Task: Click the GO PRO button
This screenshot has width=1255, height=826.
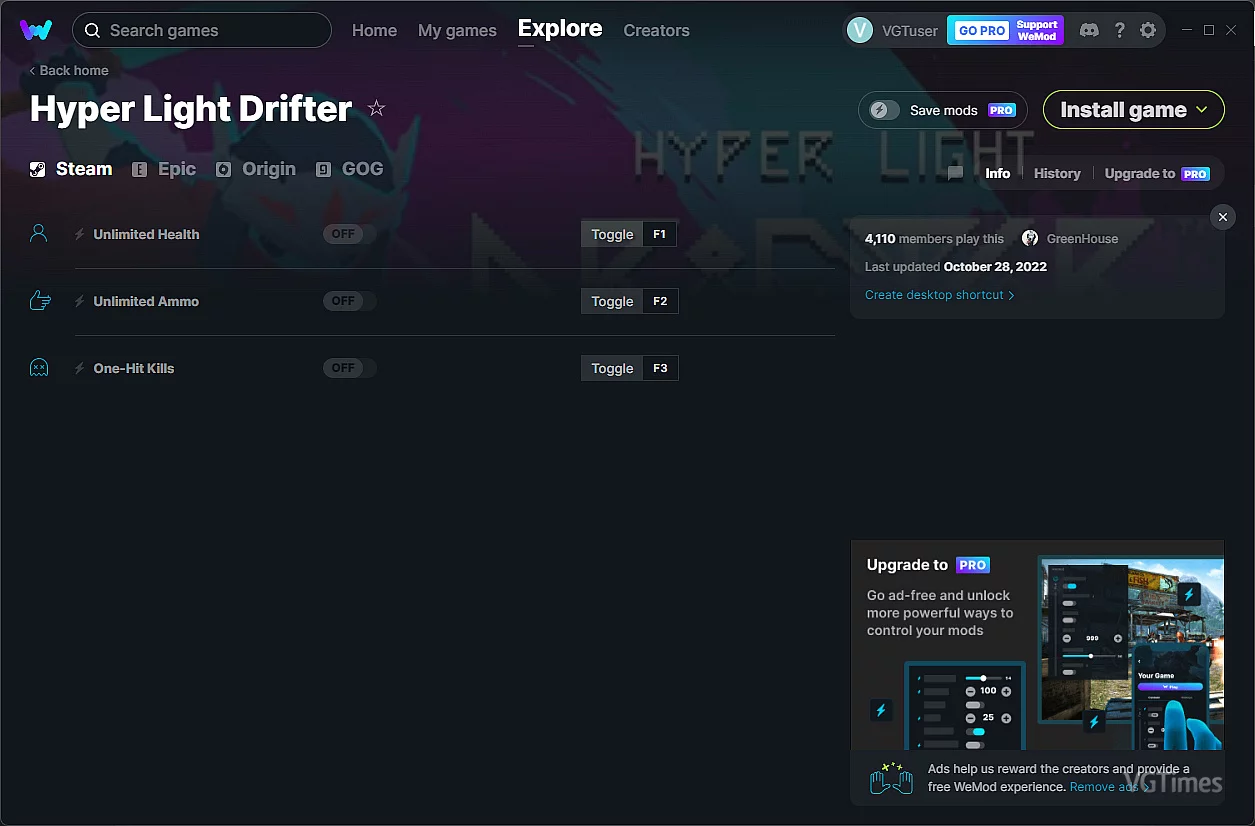Action: point(982,30)
